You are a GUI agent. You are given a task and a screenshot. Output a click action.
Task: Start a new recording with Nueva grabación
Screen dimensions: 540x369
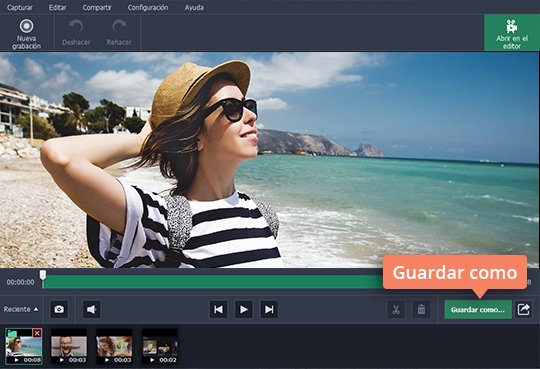coord(27,34)
